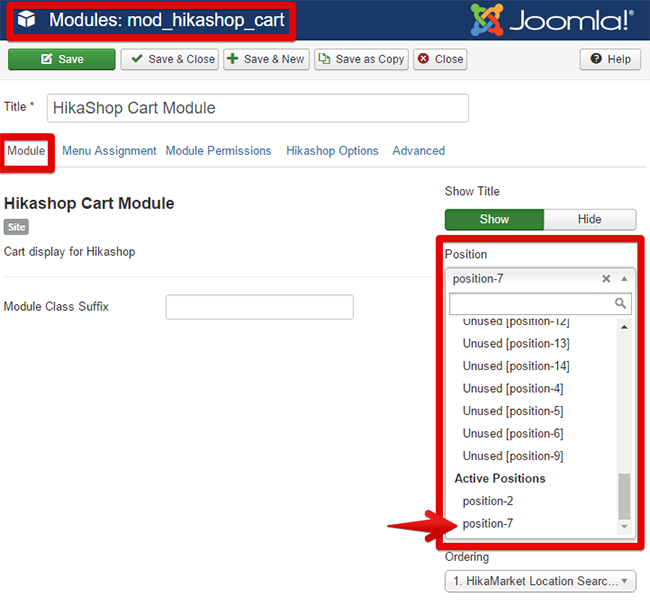Image resolution: width=650 pixels, height=605 pixels.
Task: Focus the Title input field
Action: 258,108
